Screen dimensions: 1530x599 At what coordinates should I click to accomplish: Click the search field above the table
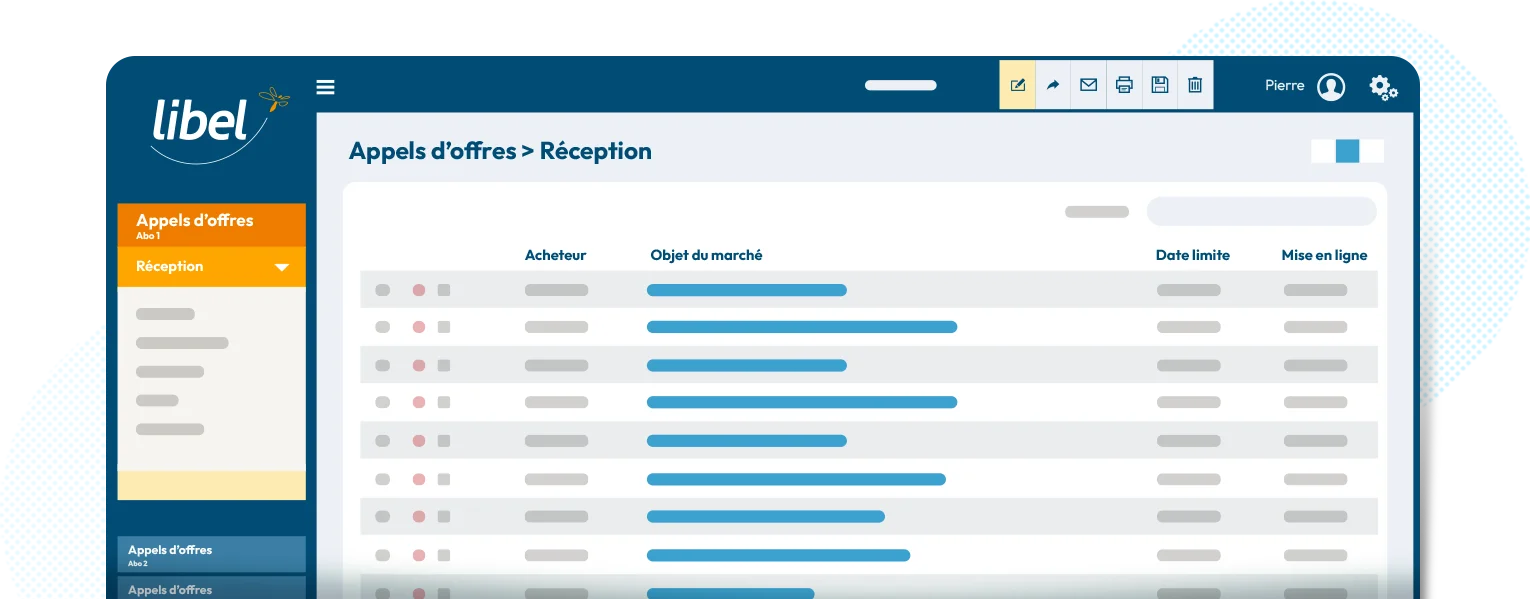[x=1261, y=212]
